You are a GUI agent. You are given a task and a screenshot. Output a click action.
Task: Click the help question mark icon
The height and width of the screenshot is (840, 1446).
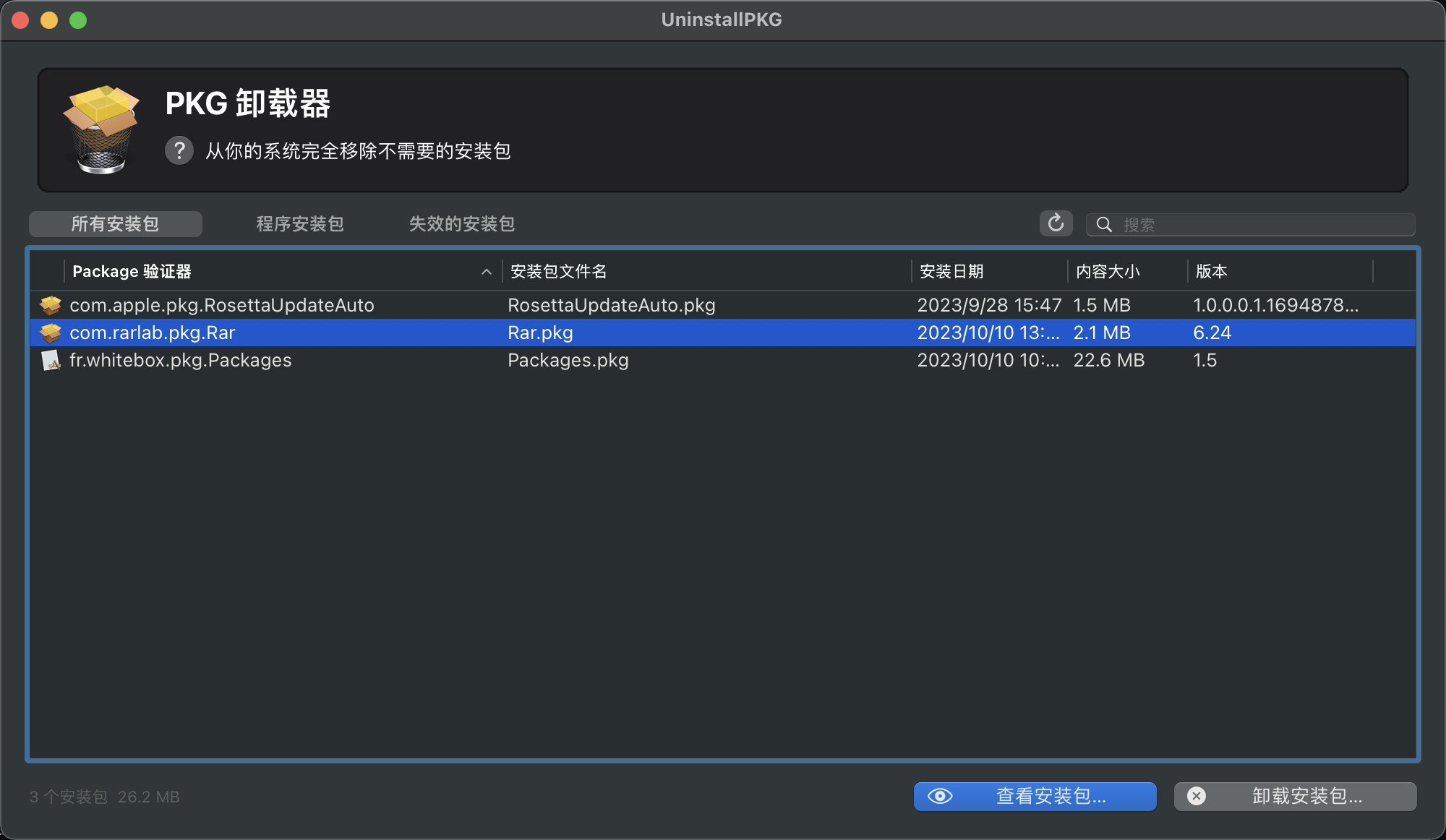(x=179, y=150)
